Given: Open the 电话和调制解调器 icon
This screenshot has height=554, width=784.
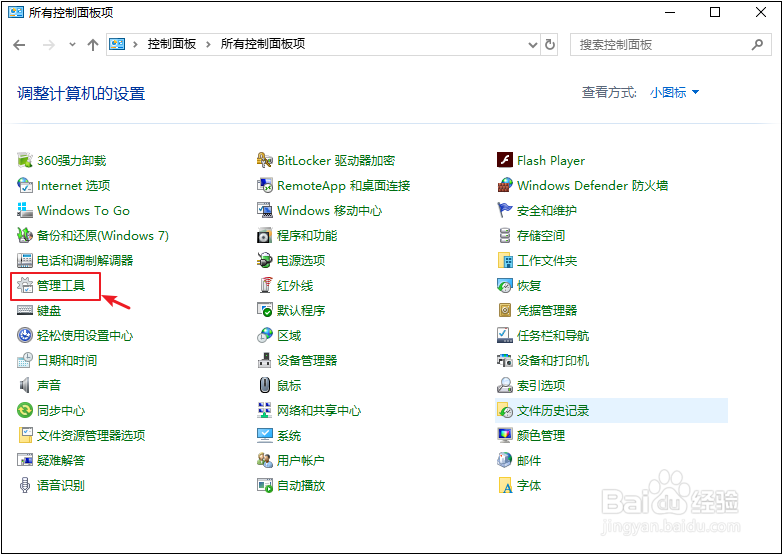Looking at the screenshot, I should (24, 260).
